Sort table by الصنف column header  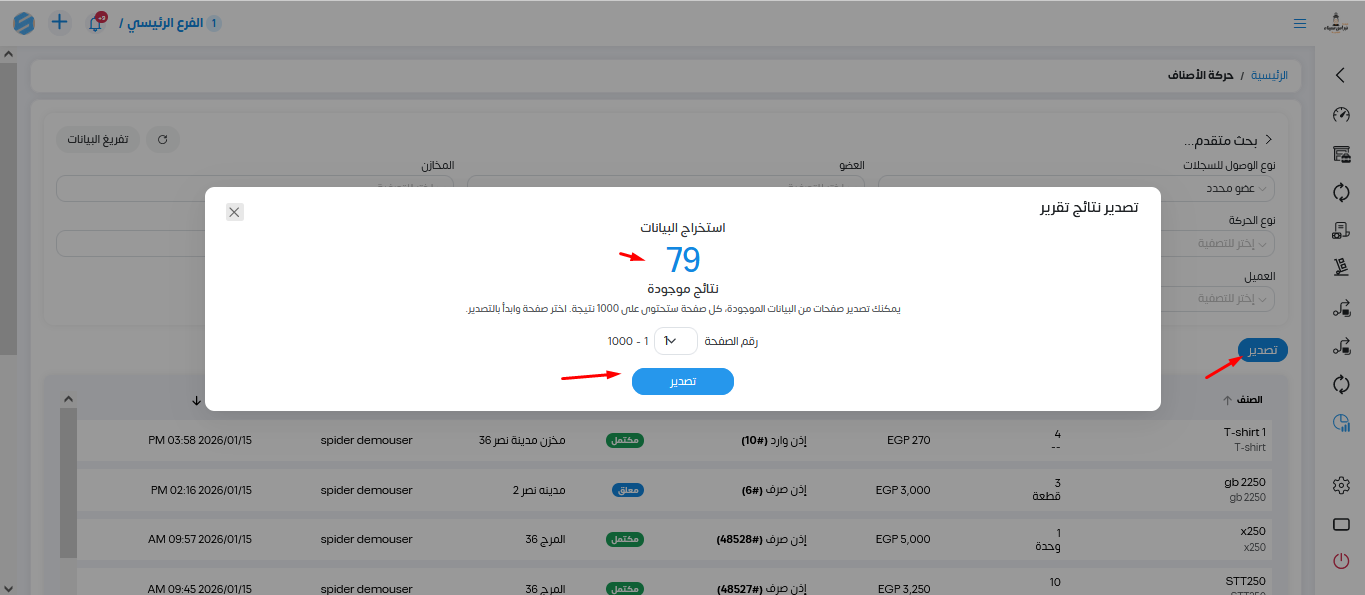pyautogui.click(x=1243, y=400)
